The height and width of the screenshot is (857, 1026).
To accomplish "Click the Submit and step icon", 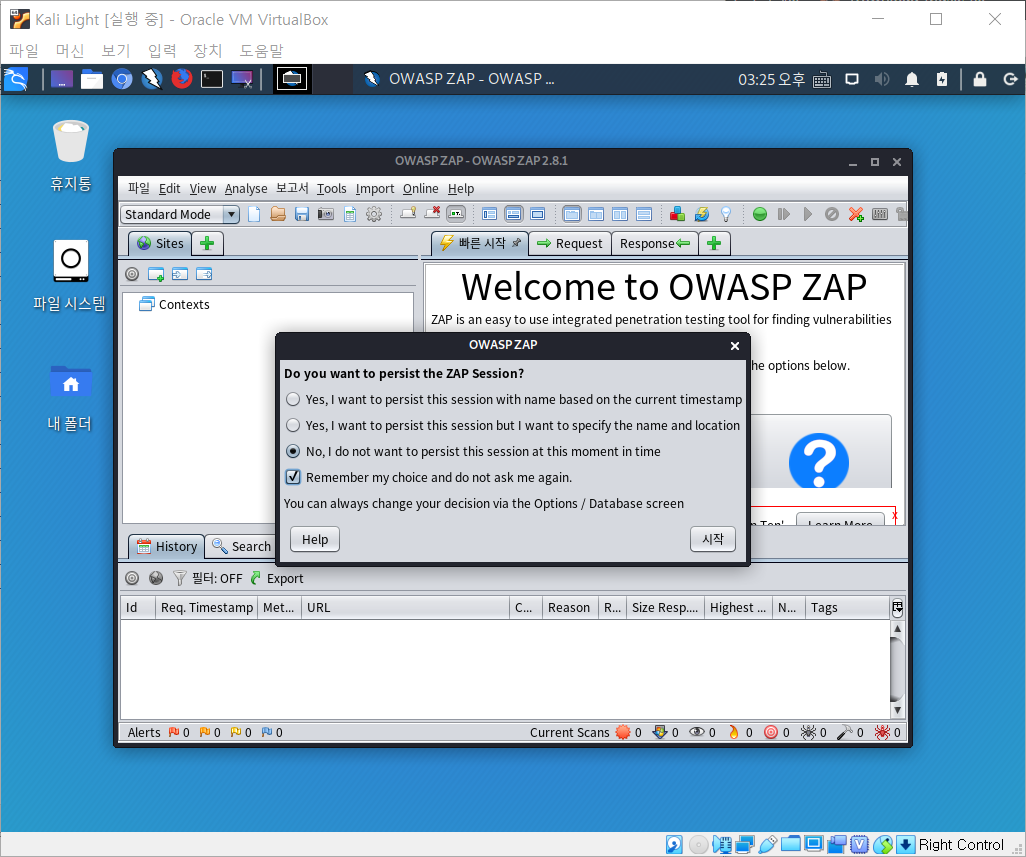I will point(784,214).
